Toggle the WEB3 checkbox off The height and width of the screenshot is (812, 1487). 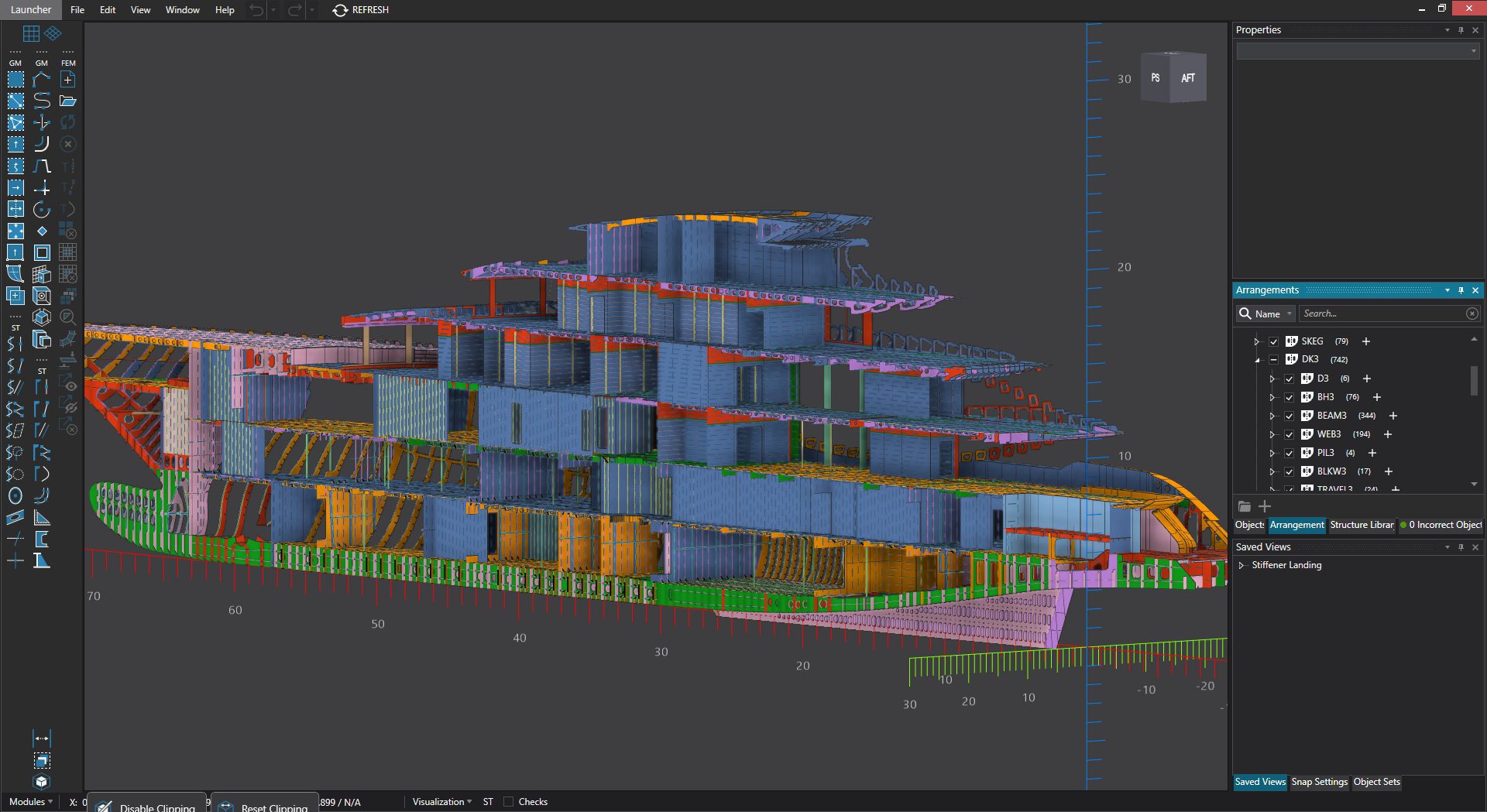click(x=1289, y=433)
